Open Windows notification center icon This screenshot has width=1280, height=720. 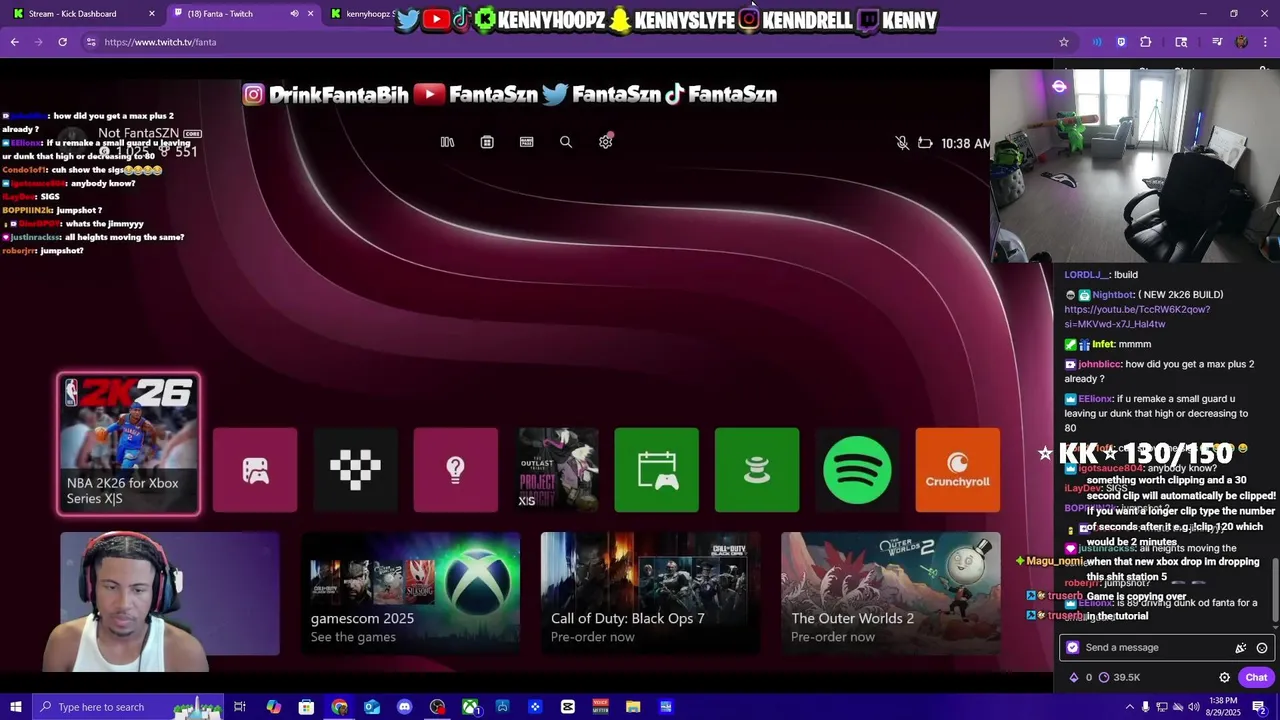point(1259,707)
